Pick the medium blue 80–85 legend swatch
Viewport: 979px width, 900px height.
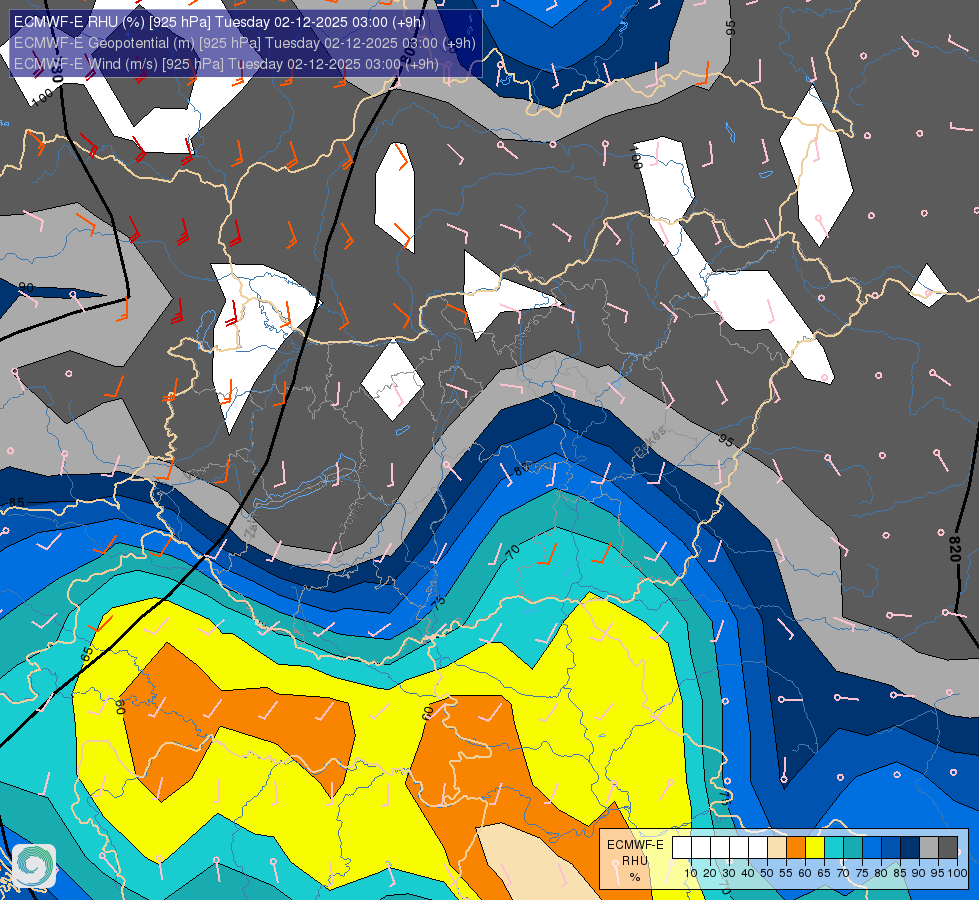pos(891,848)
